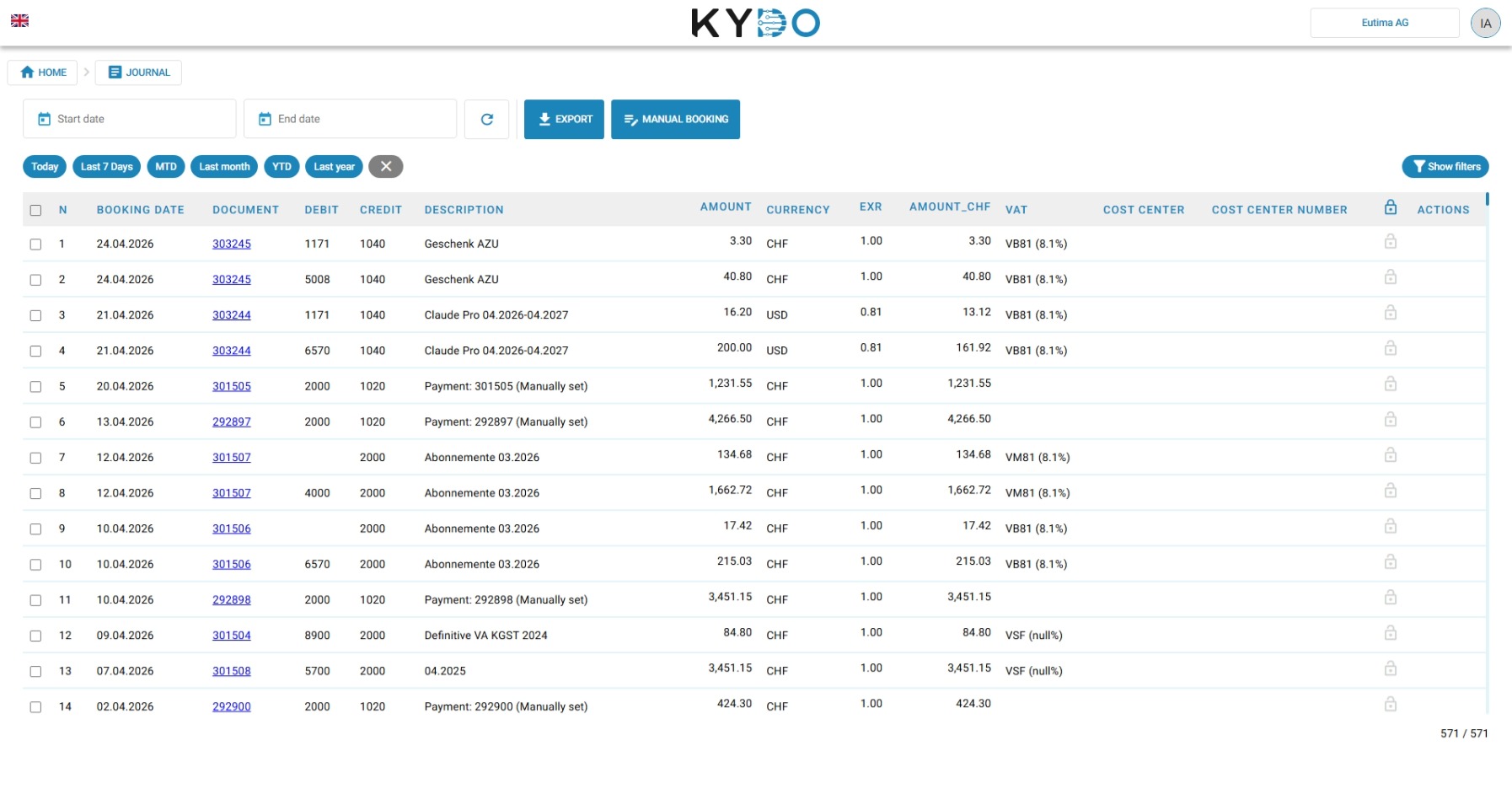1512x805 pixels.
Task: Tick checkbox for row 5
Action: 35,386
